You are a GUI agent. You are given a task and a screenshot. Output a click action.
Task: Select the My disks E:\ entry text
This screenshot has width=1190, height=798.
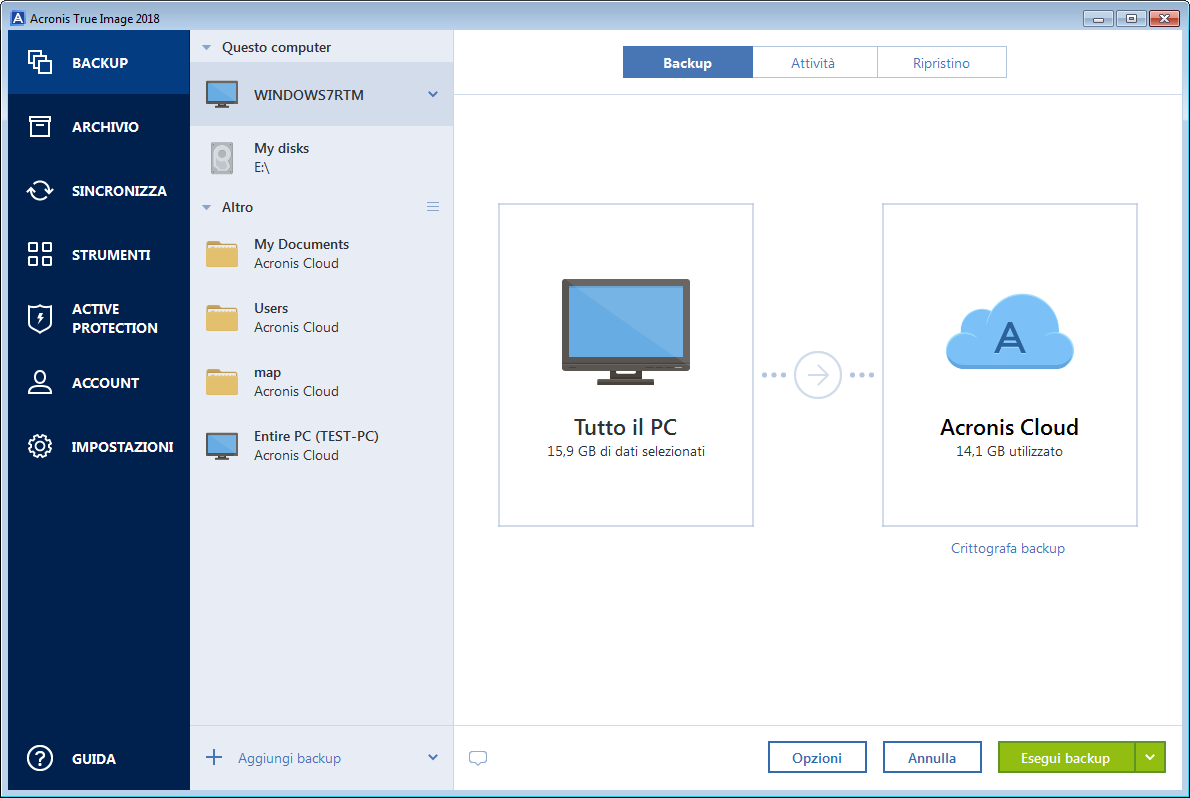point(281,158)
